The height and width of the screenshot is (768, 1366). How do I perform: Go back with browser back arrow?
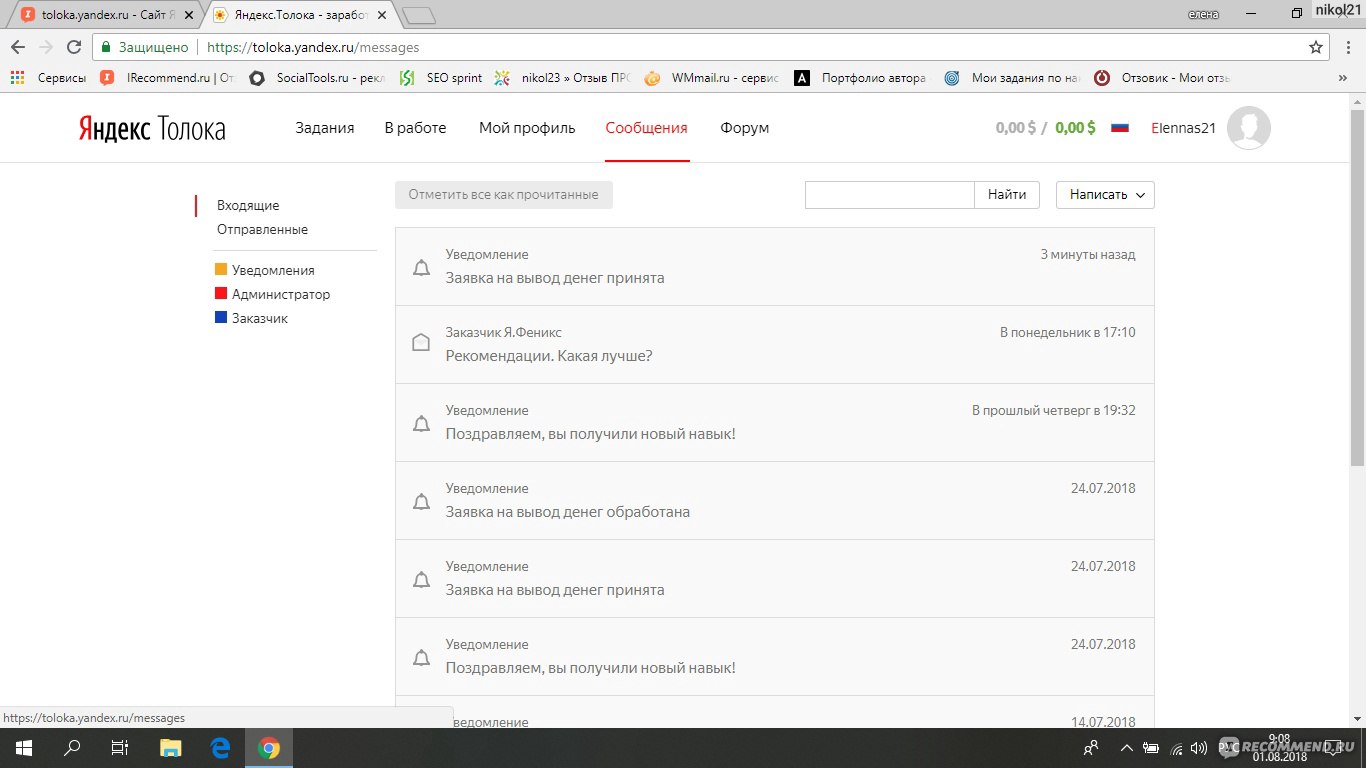pos(18,47)
